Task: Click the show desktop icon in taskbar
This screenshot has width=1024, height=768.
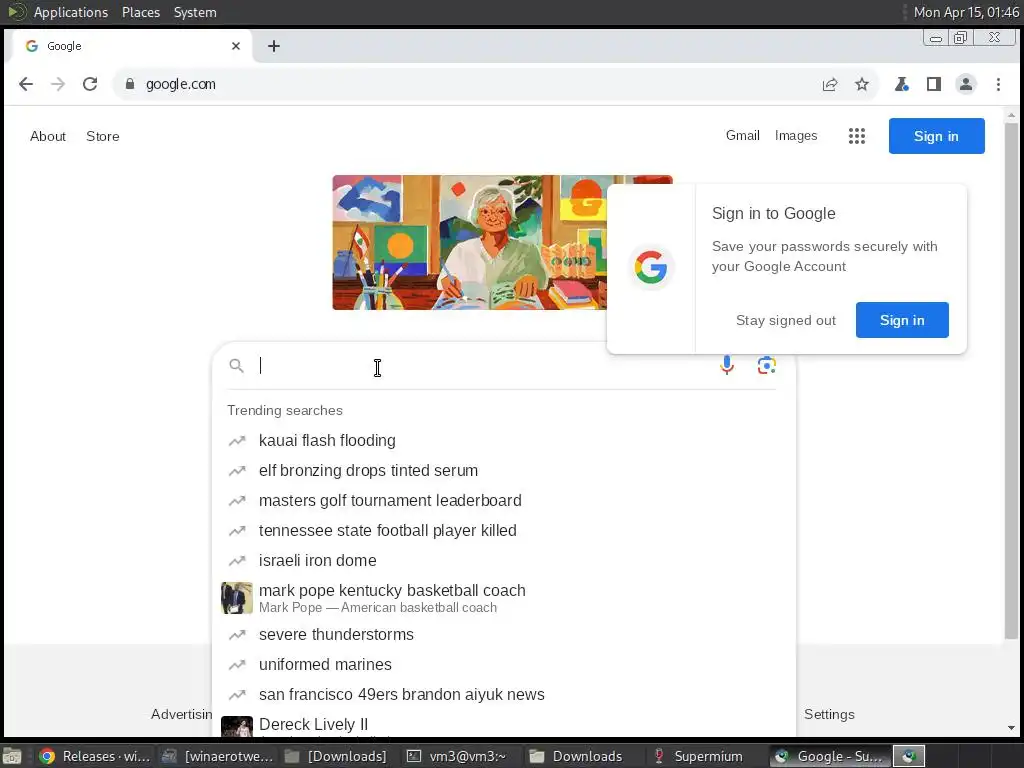Action: point(12,756)
